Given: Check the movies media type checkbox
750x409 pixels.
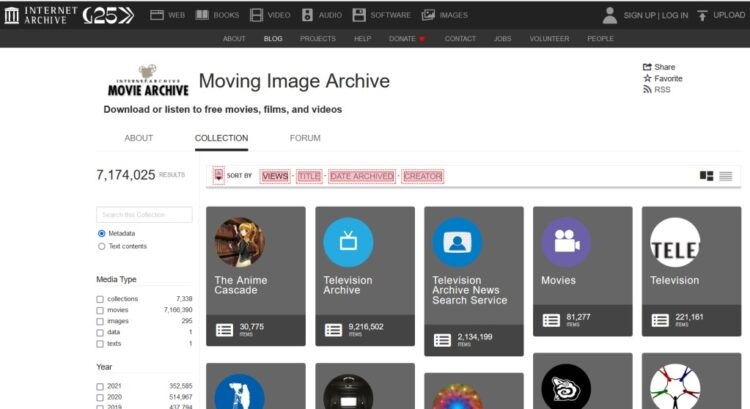Looking at the screenshot, I should pyautogui.click(x=100, y=310).
